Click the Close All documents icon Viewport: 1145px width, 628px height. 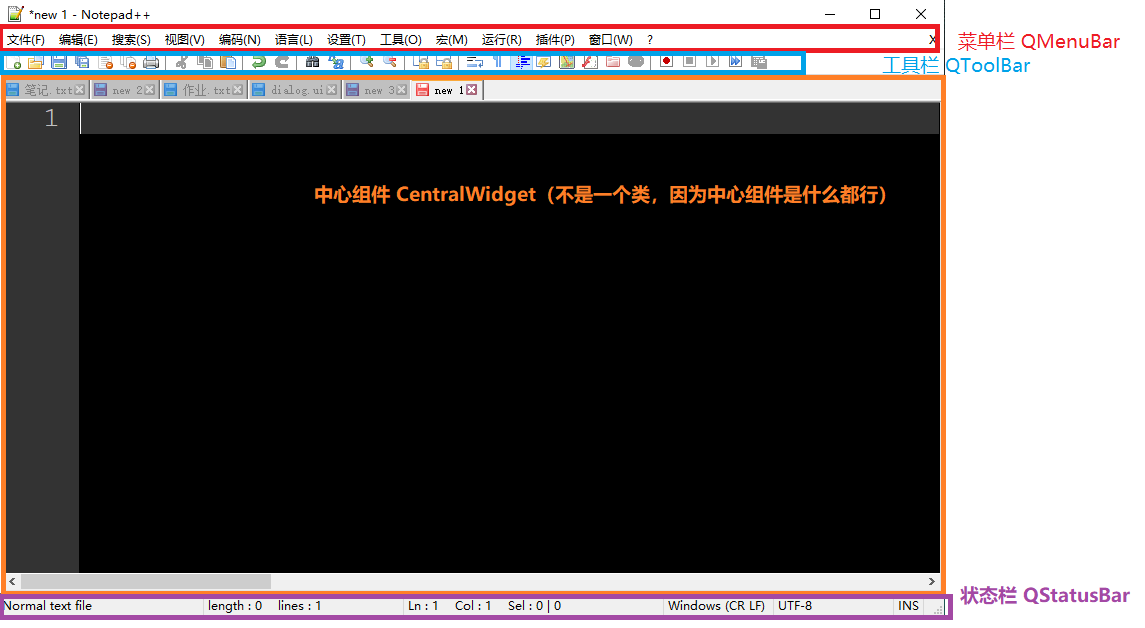point(129,63)
